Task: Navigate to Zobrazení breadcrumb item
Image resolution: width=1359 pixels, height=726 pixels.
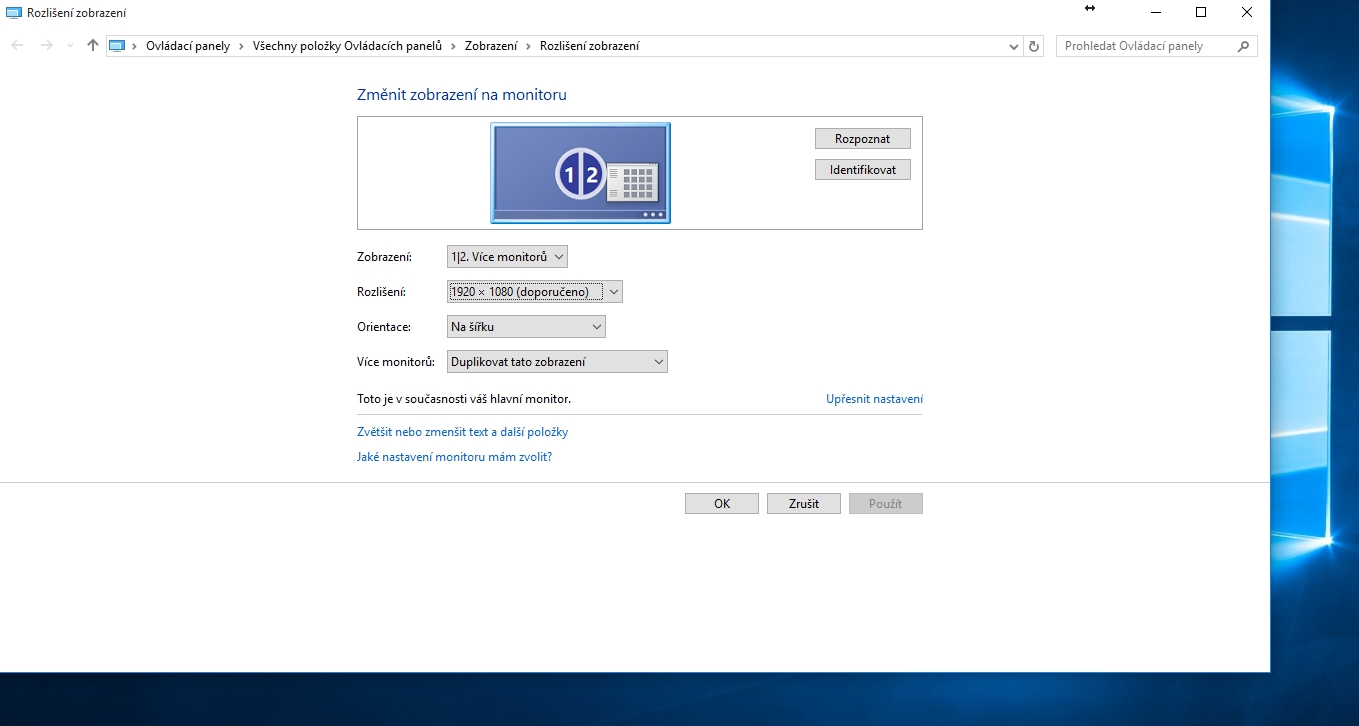Action: click(491, 46)
